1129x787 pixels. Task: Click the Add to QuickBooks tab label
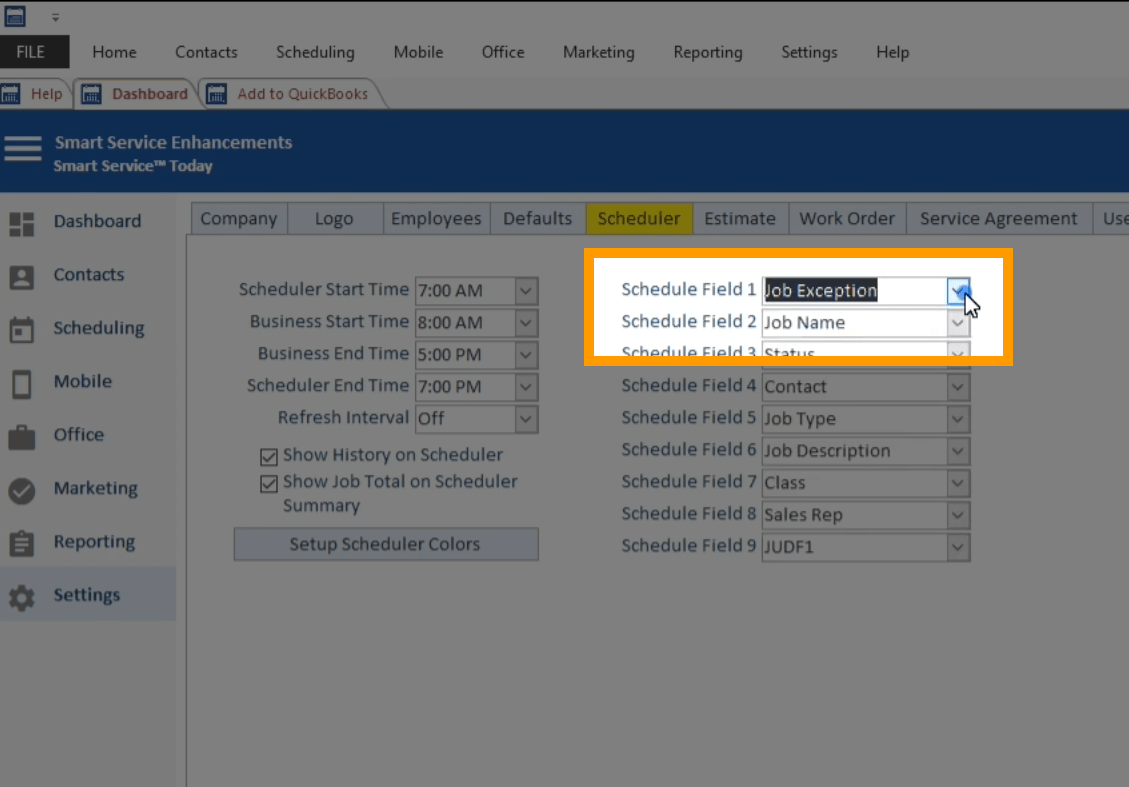click(x=302, y=94)
